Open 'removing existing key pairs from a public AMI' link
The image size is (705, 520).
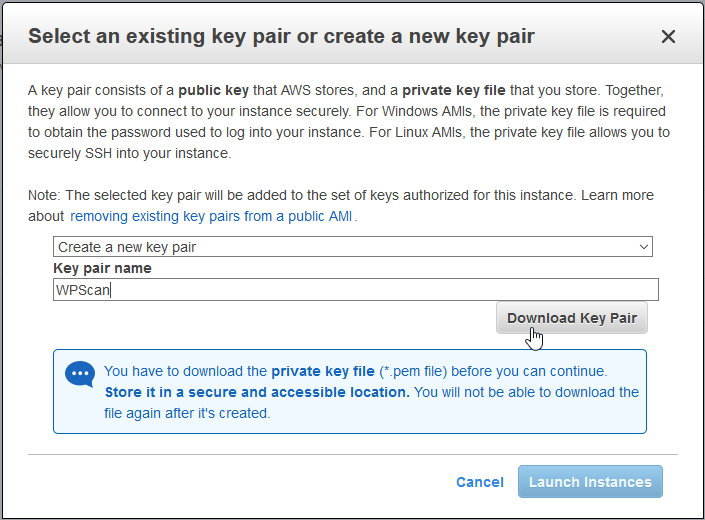coord(211,216)
